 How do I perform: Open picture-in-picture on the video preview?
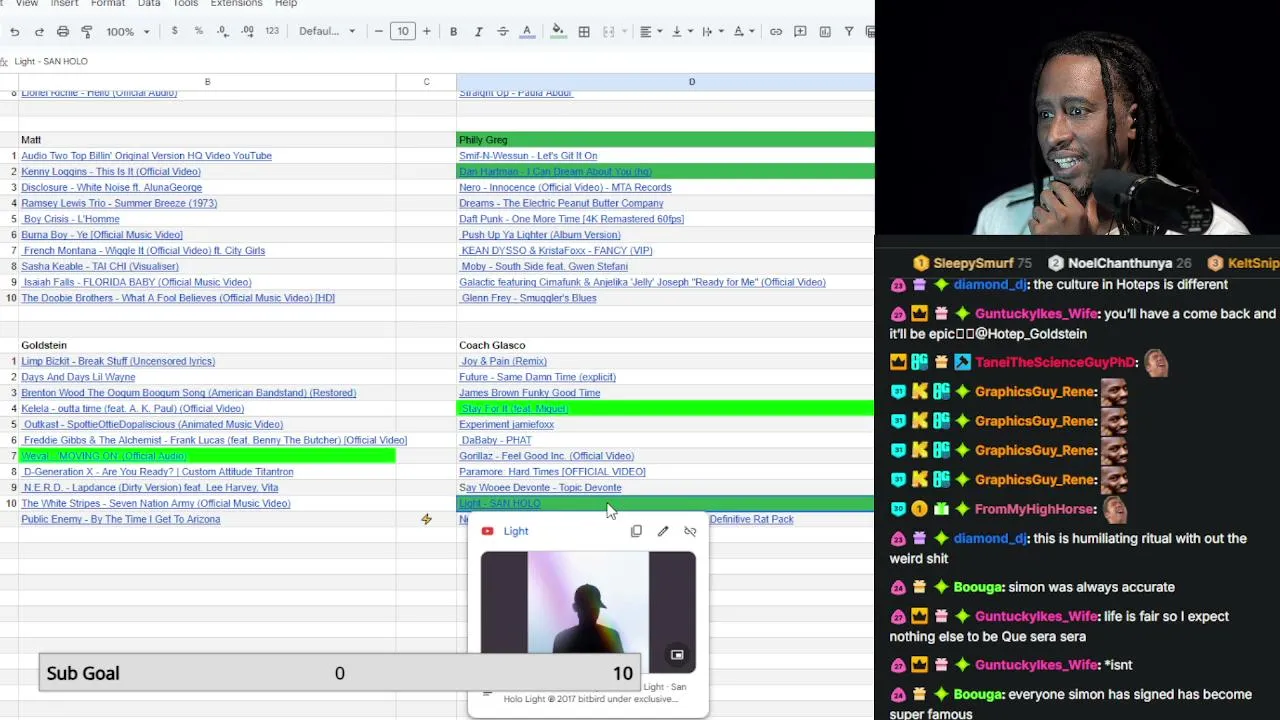click(677, 655)
